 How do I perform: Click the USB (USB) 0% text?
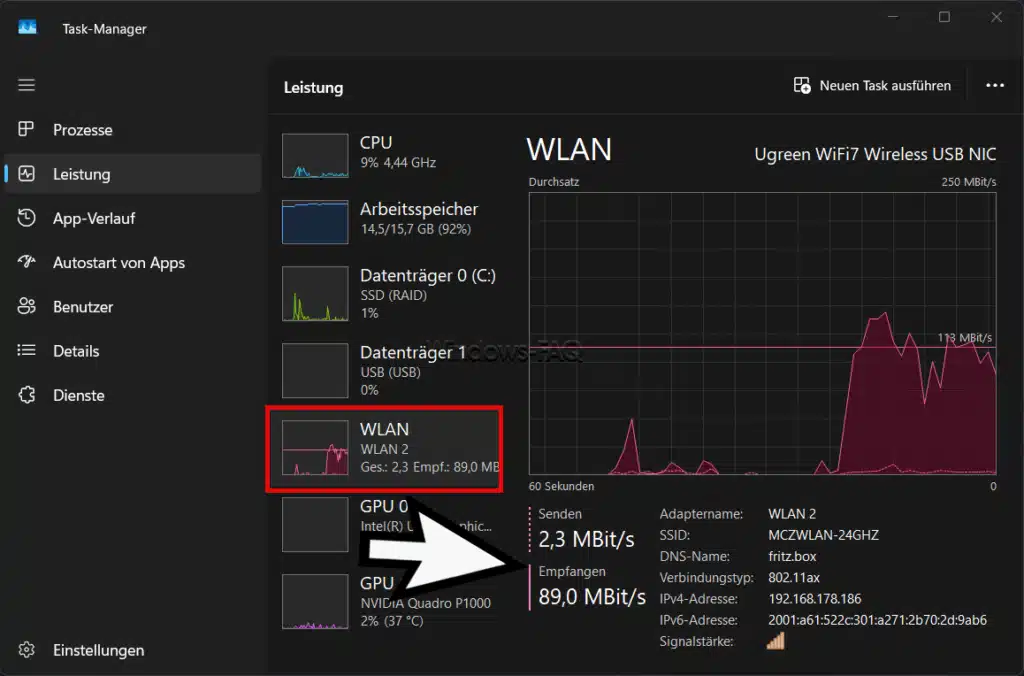point(390,381)
